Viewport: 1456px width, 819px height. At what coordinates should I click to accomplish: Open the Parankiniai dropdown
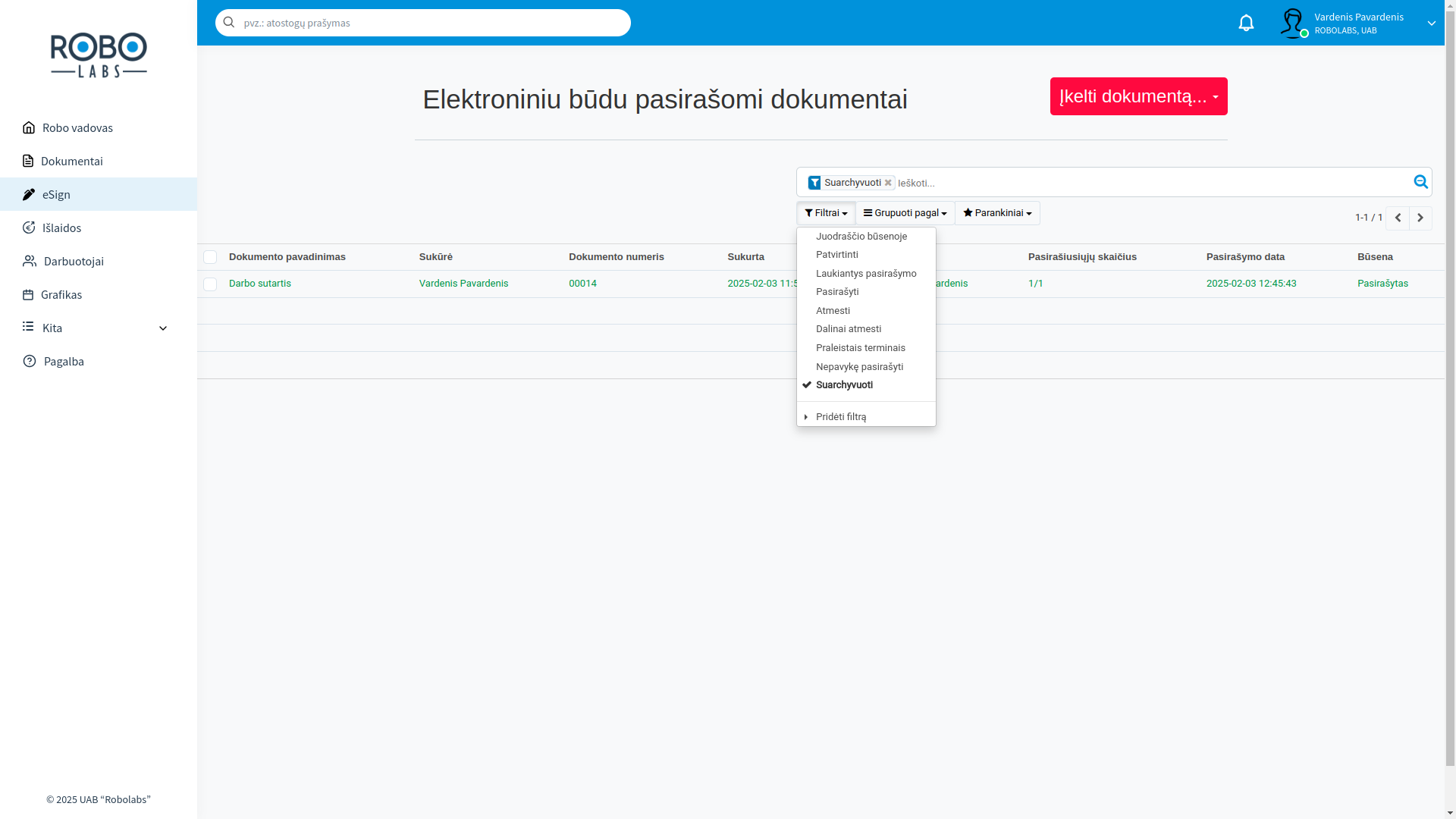[997, 213]
